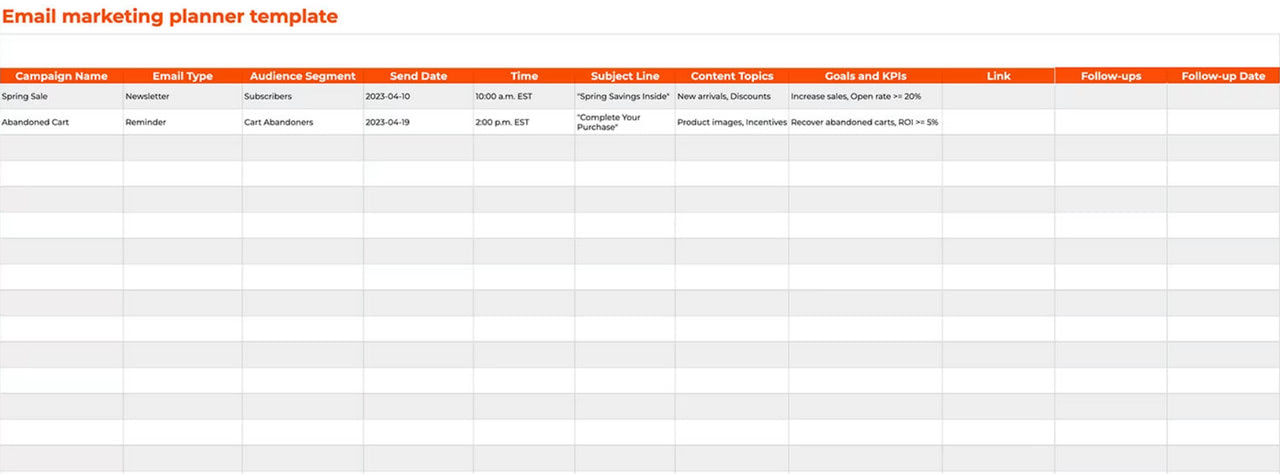Viewport: 1280px width, 474px height.
Task: Click the Campaign Name column header
Action: (x=62, y=76)
